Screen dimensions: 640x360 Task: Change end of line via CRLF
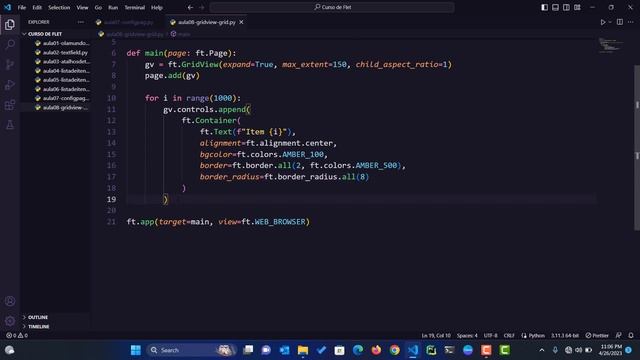tap(509, 336)
